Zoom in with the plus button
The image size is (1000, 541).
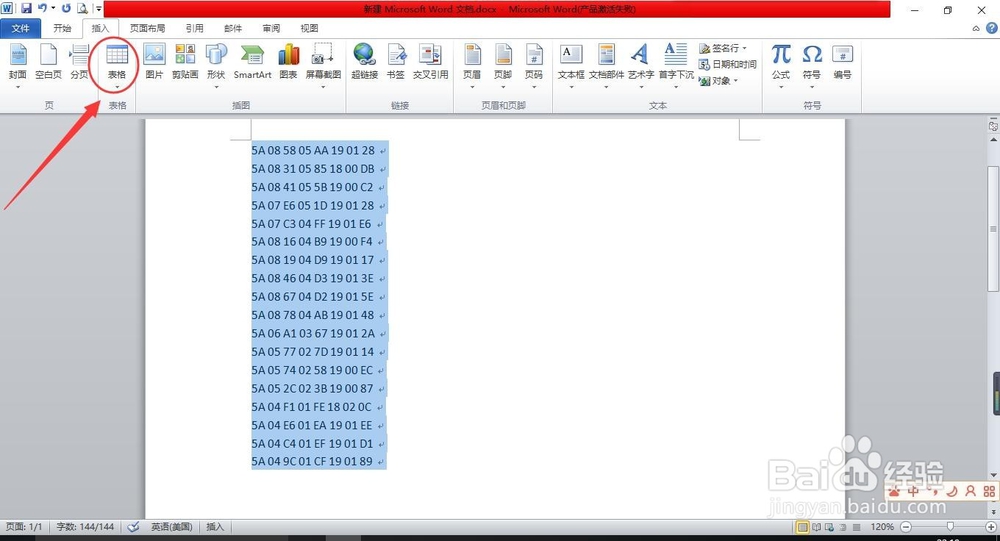tap(990, 527)
